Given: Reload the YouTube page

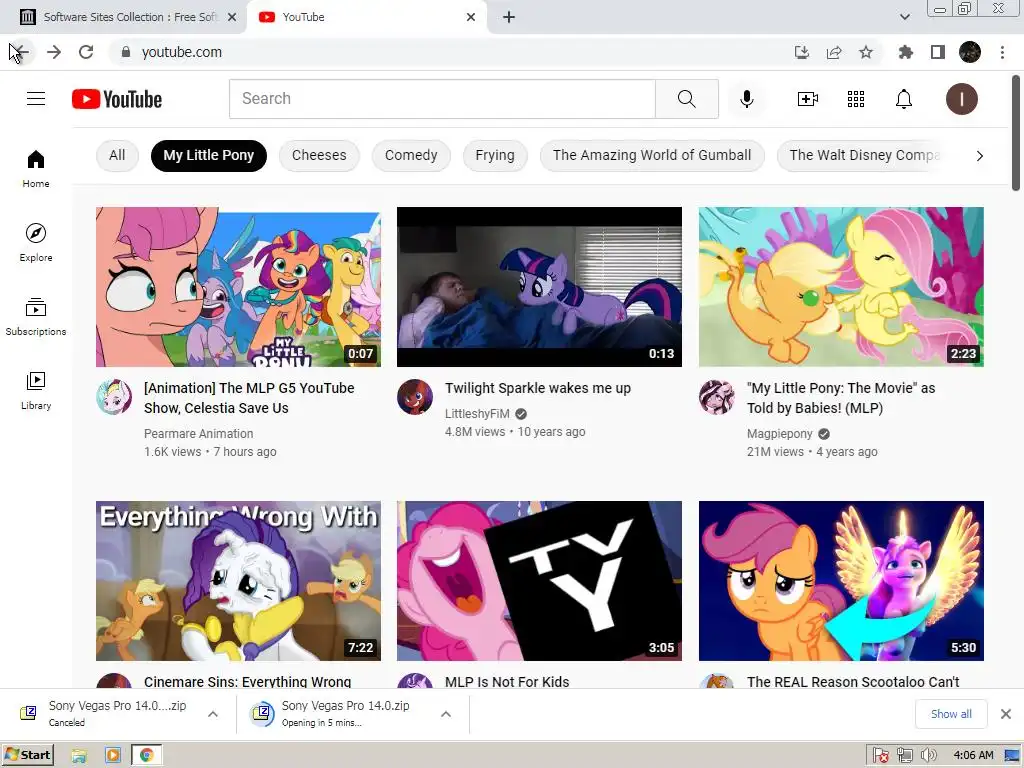Looking at the screenshot, I should coord(86,52).
